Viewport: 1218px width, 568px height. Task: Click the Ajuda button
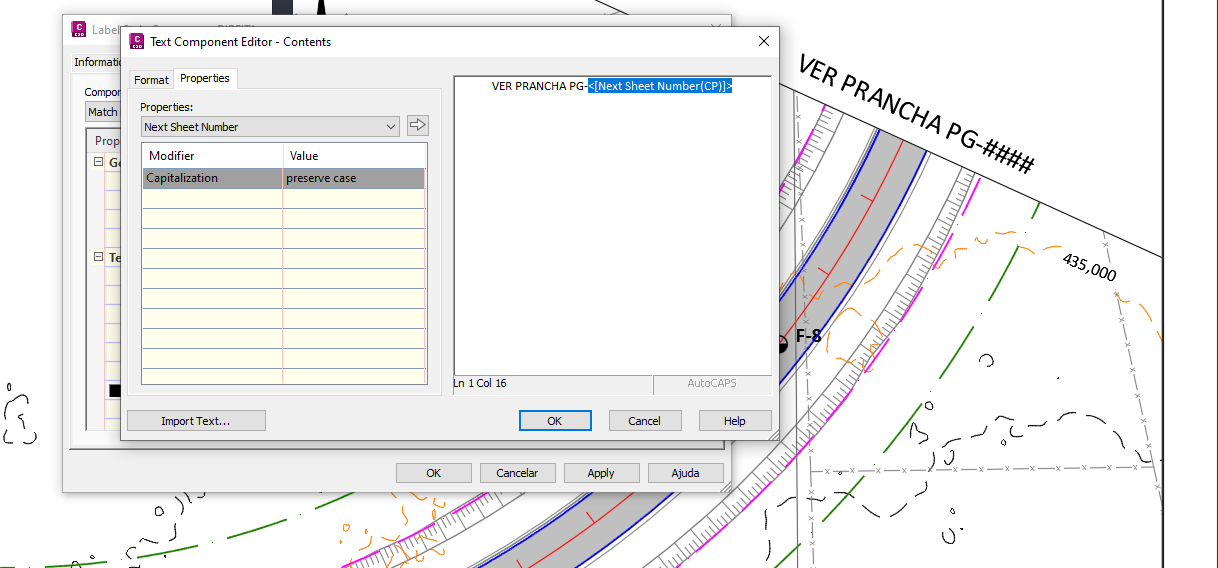[x=685, y=473]
